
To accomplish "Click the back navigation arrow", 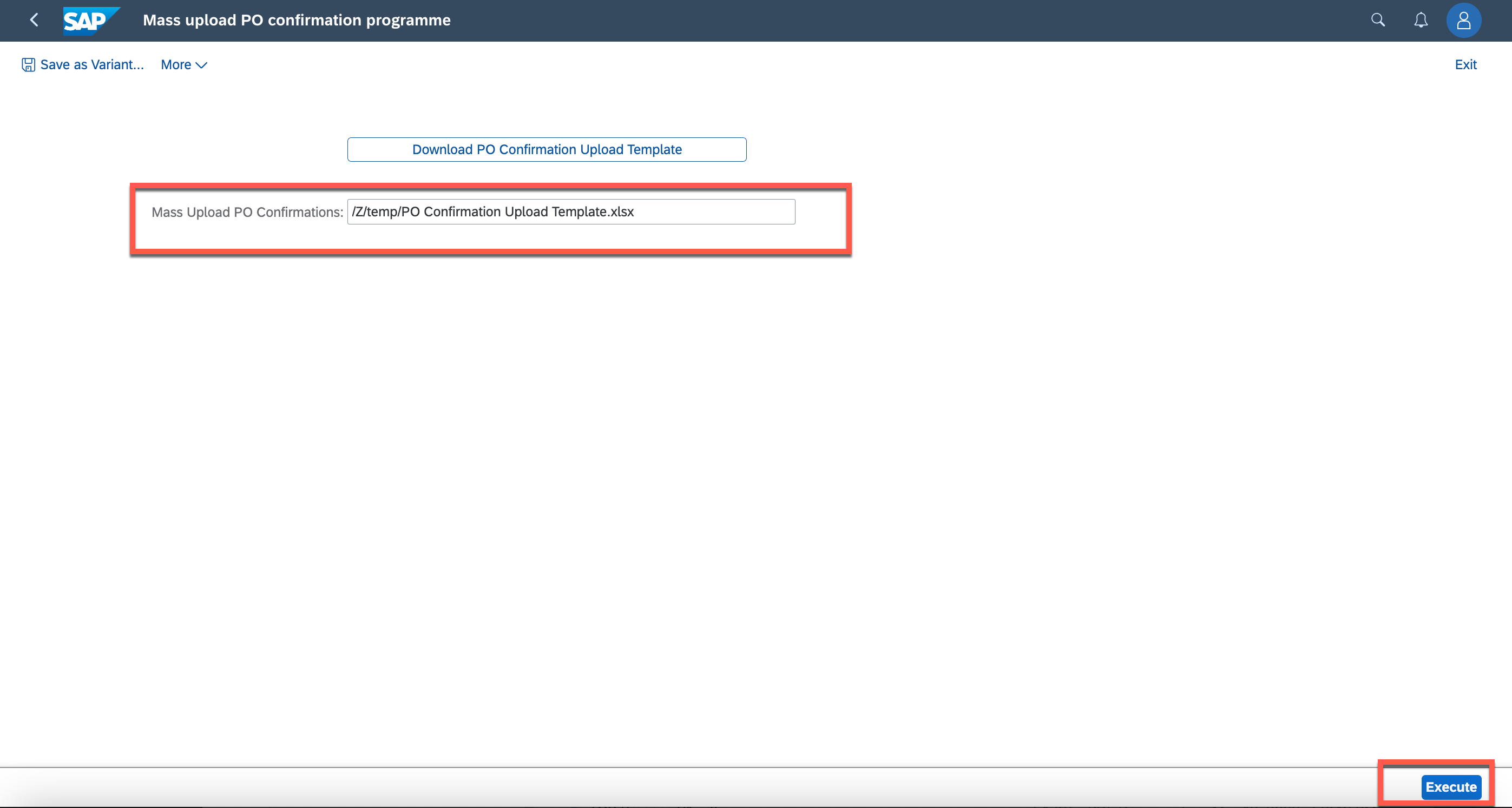I will pyautogui.click(x=34, y=20).
